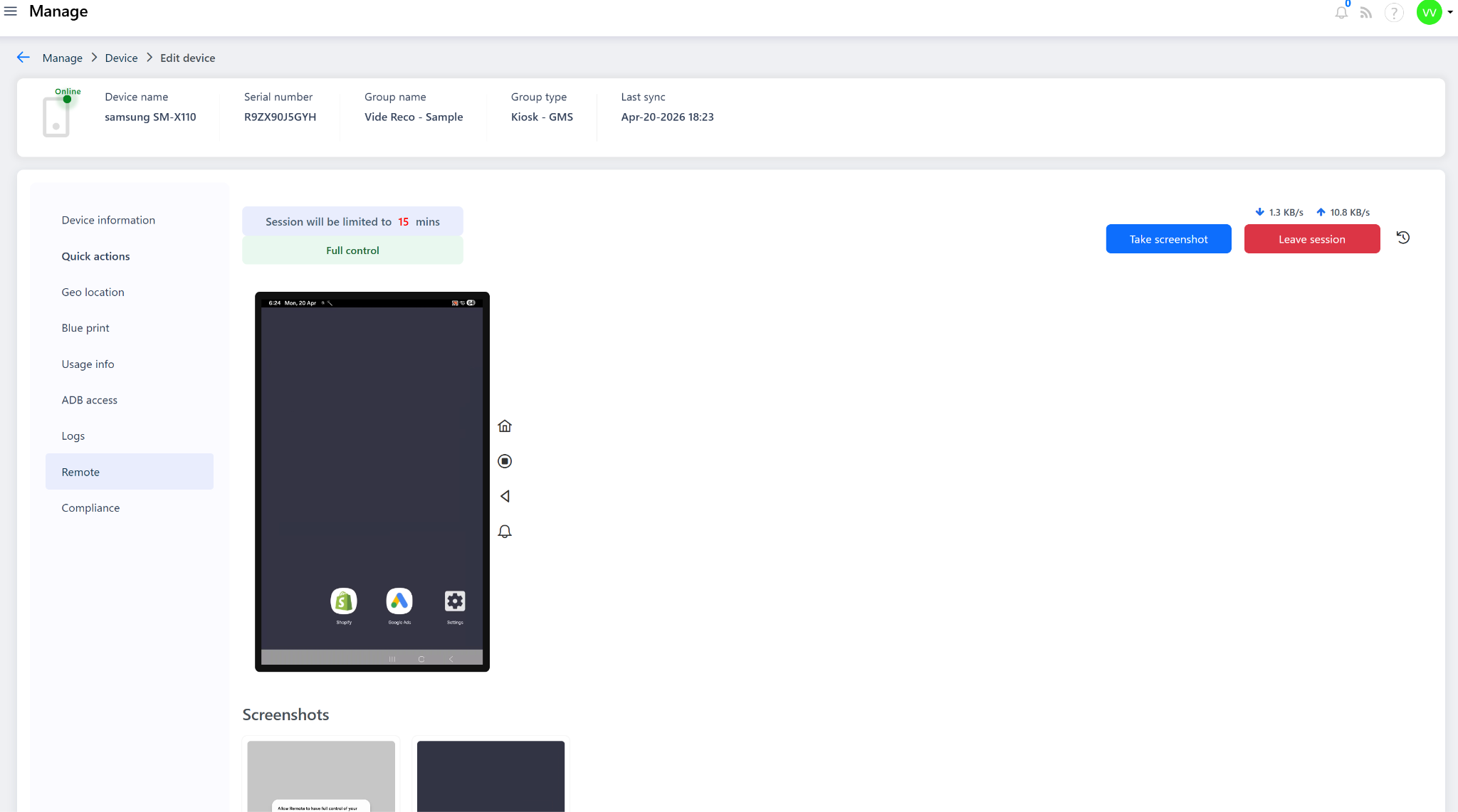
Task: Open Shopify app on remote screen
Action: [344, 602]
